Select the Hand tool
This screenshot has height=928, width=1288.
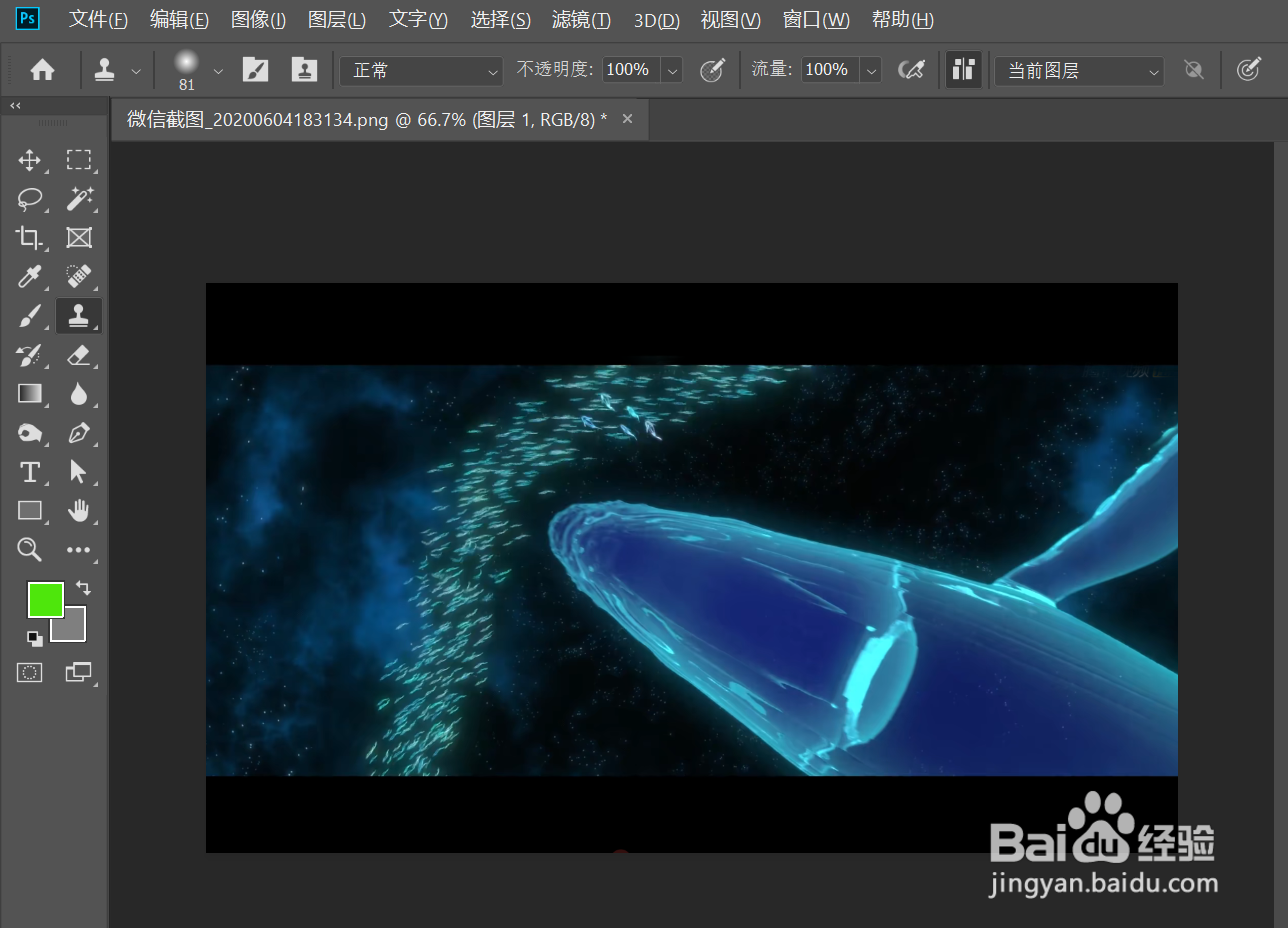(79, 511)
